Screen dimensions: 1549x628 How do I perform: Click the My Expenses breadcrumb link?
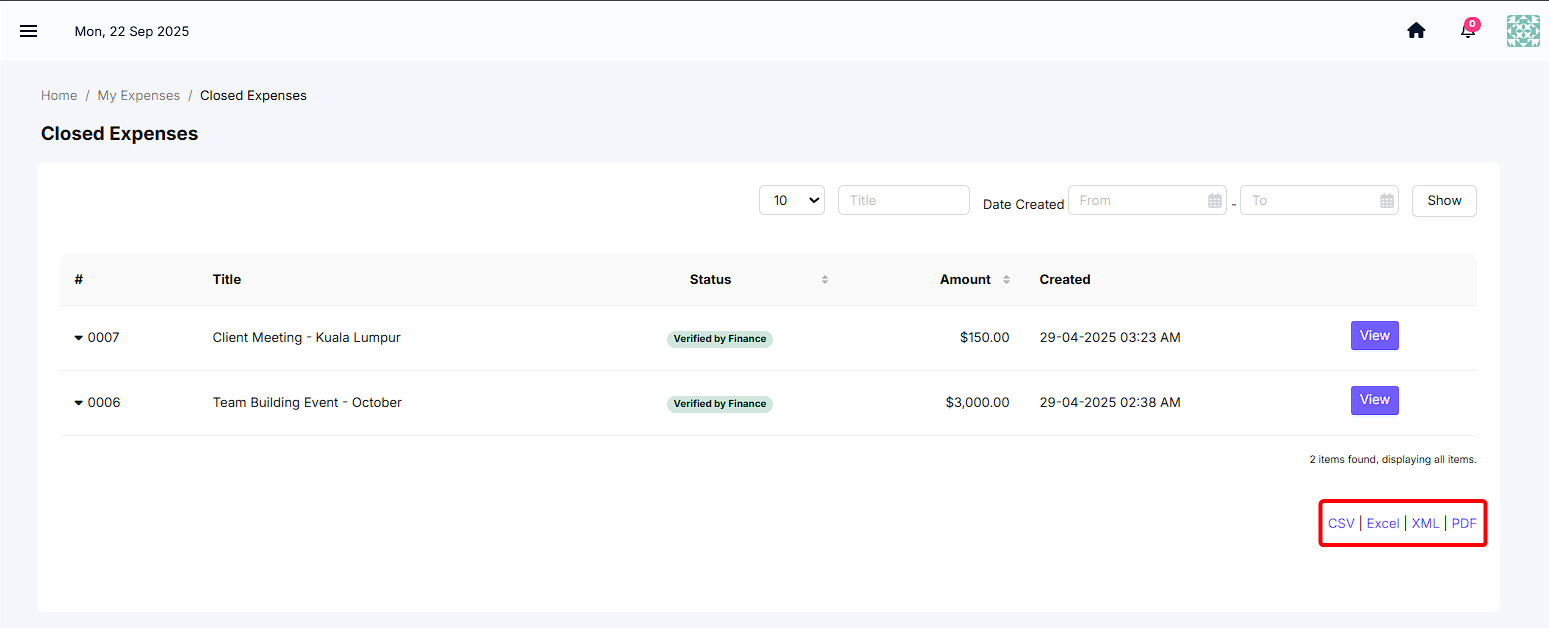pos(139,96)
